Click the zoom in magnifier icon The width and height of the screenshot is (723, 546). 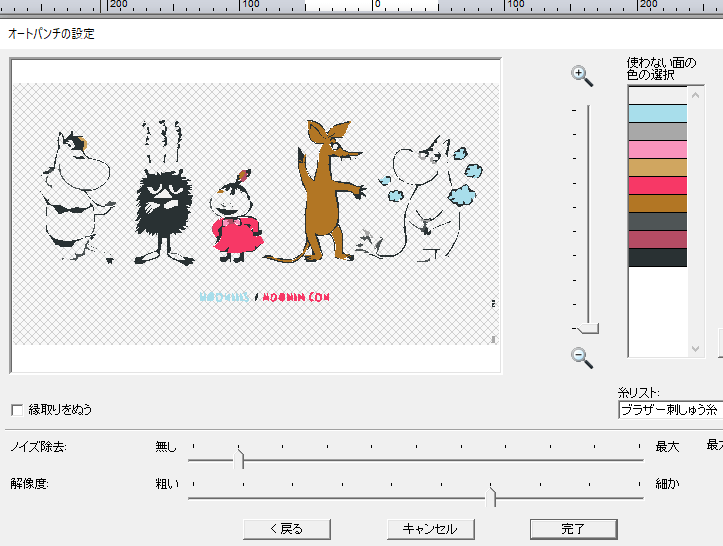pyautogui.click(x=581, y=76)
